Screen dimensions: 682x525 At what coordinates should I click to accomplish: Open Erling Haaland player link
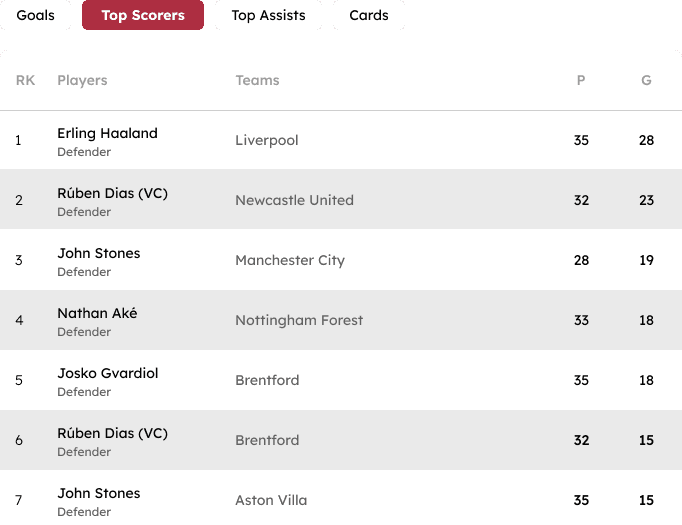pyautogui.click(x=107, y=133)
